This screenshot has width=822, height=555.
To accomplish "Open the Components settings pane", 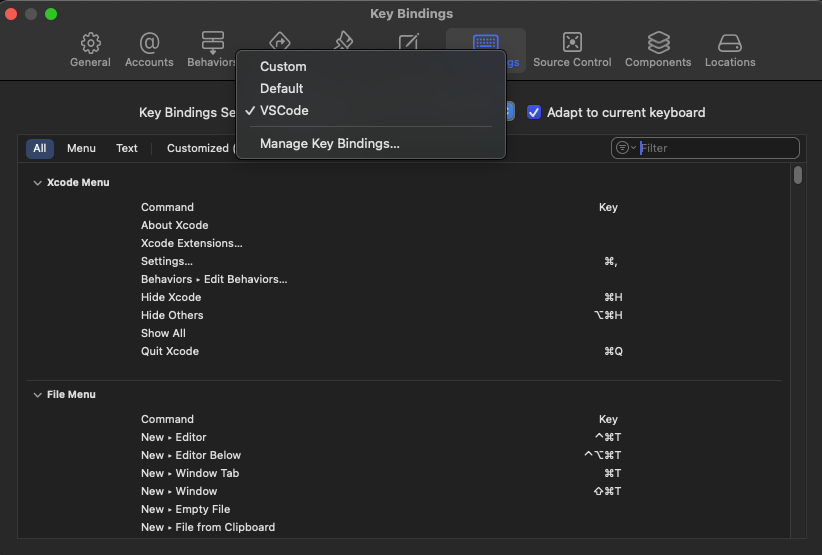I will click(x=658, y=50).
